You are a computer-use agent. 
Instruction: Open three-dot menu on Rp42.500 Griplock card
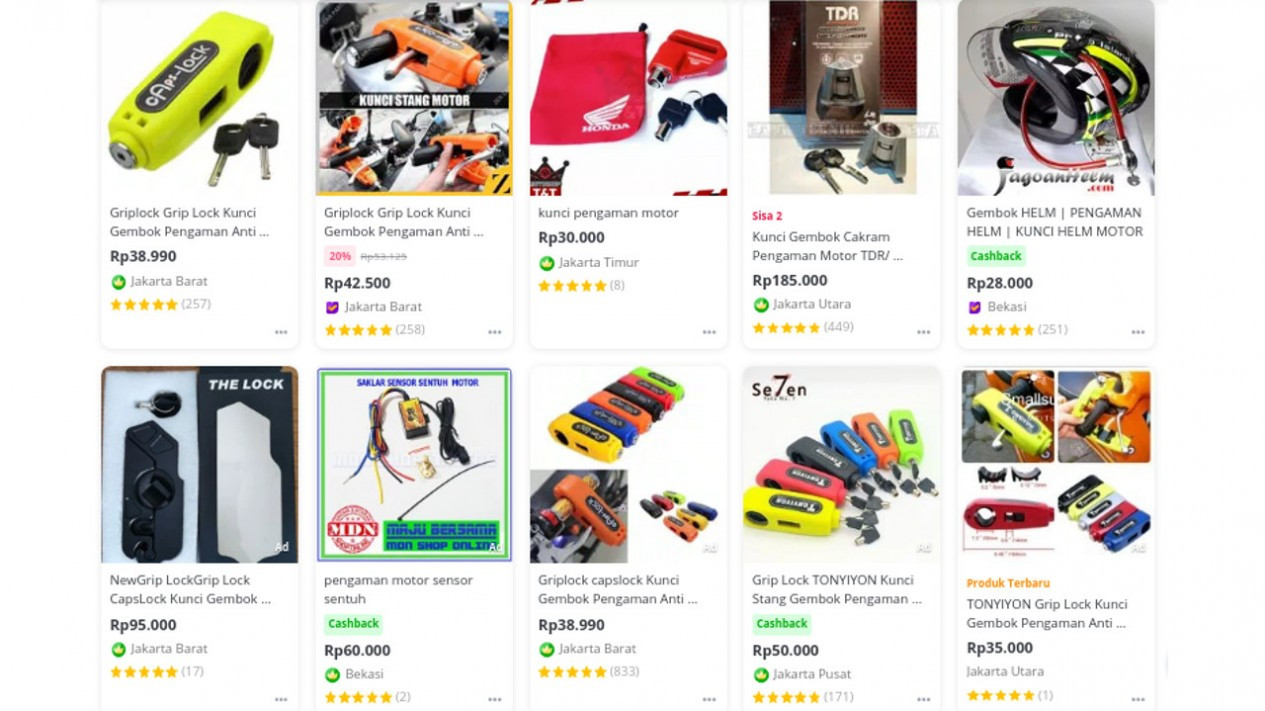(x=495, y=332)
